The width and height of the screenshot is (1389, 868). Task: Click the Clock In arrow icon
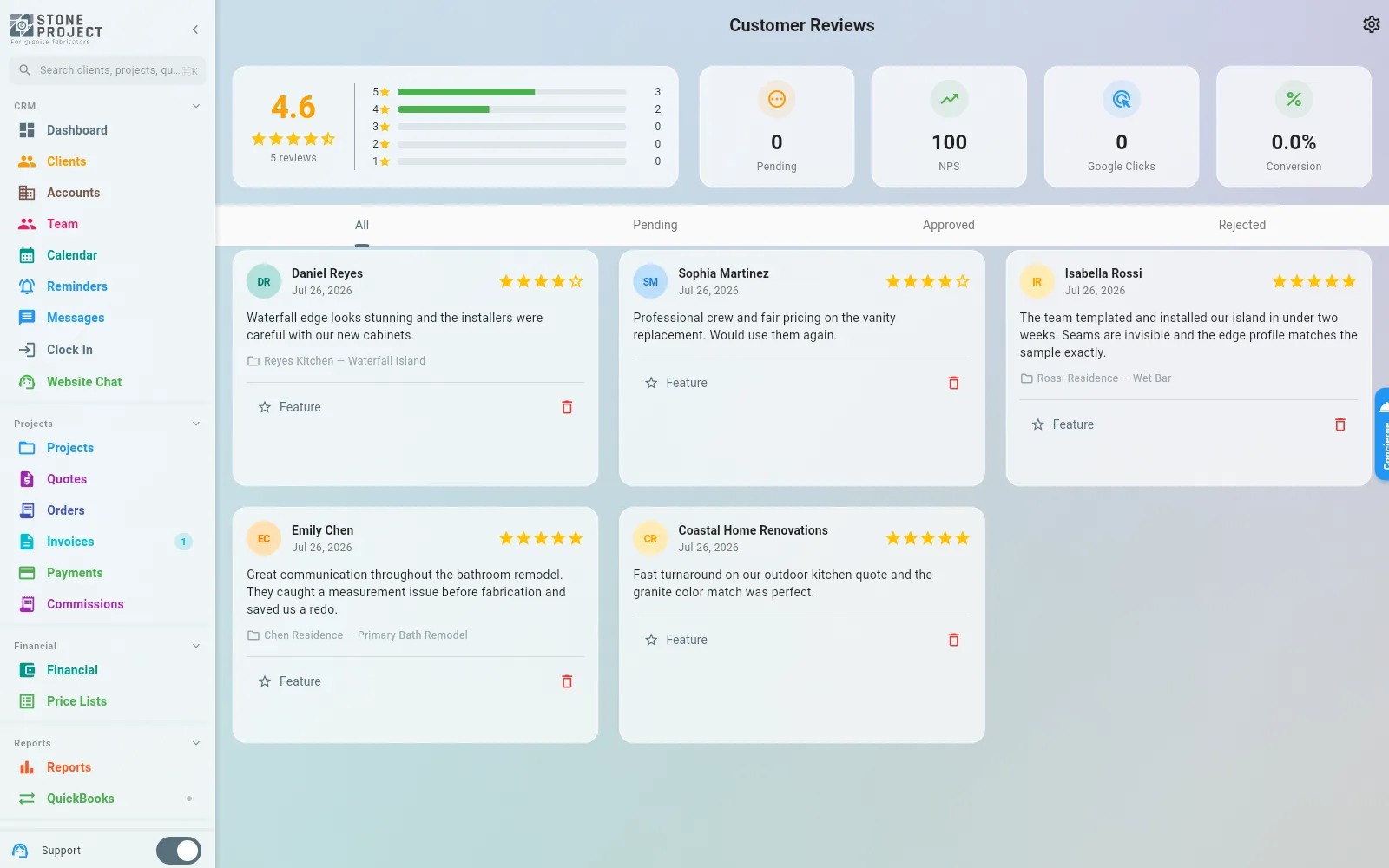27,350
